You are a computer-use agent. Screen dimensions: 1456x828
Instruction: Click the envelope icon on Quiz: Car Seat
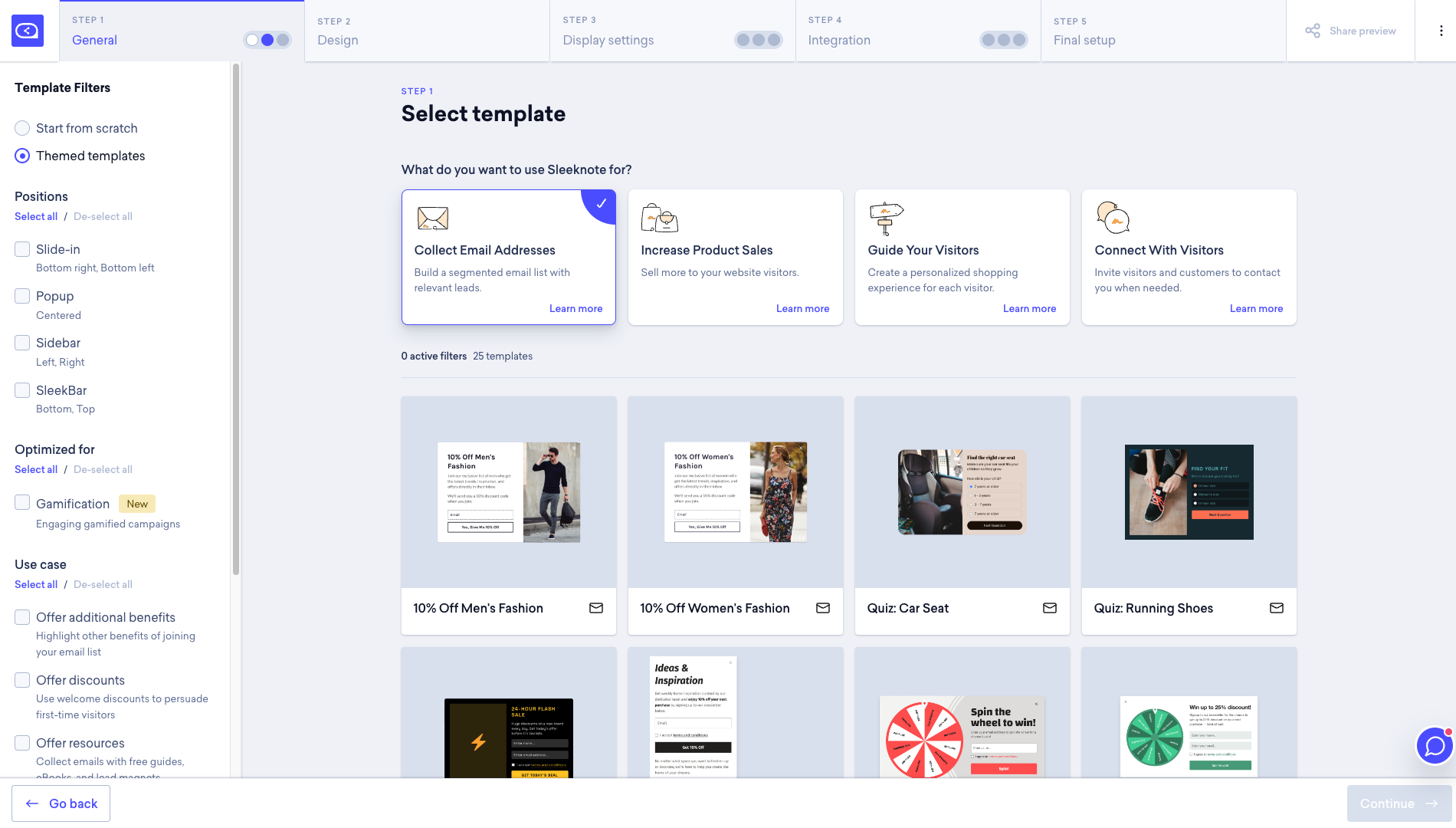point(1049,608)
